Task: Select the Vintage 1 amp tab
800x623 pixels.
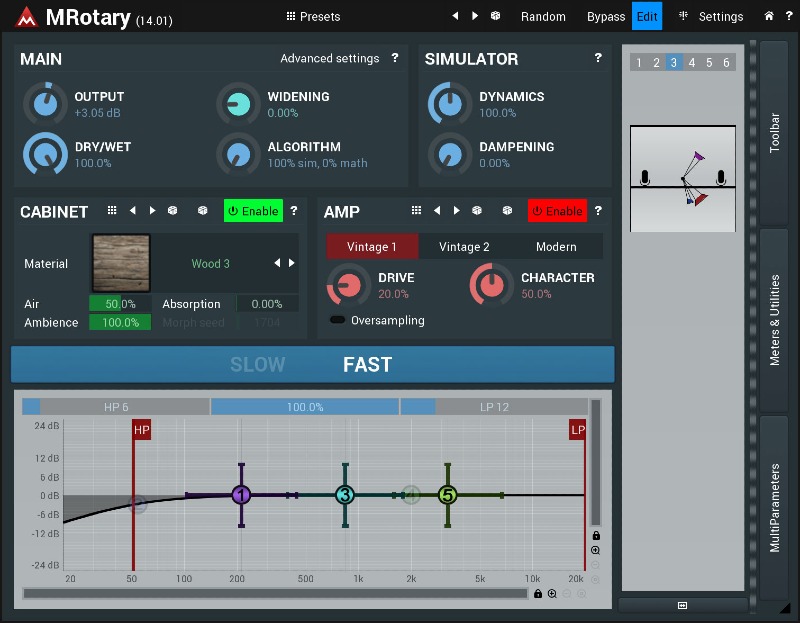Action: pos(372,246)
